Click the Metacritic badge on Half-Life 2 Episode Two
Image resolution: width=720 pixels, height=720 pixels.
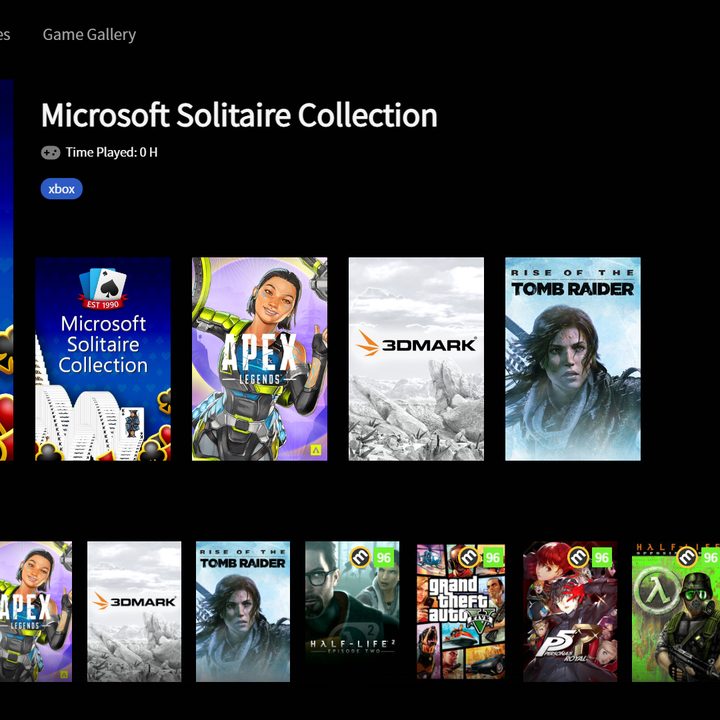tap(360, 557)
